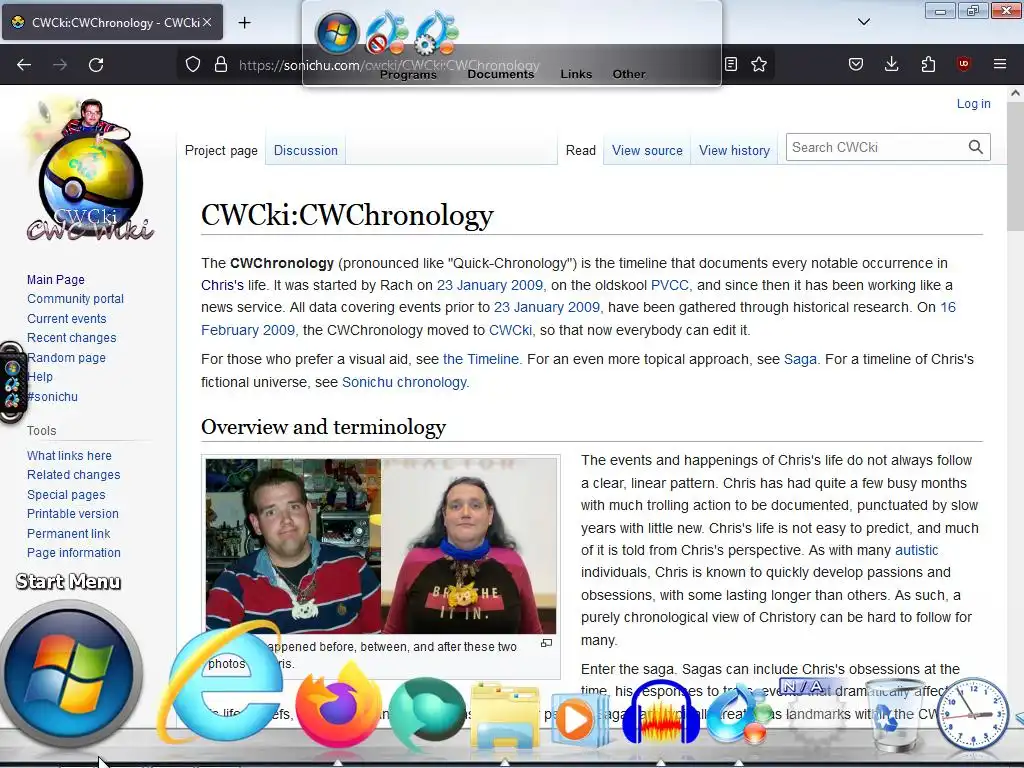Image resolution: width=1024 pixels, height=768 pixels.
Task: Open the Printable version link
Action: [72, 514]
